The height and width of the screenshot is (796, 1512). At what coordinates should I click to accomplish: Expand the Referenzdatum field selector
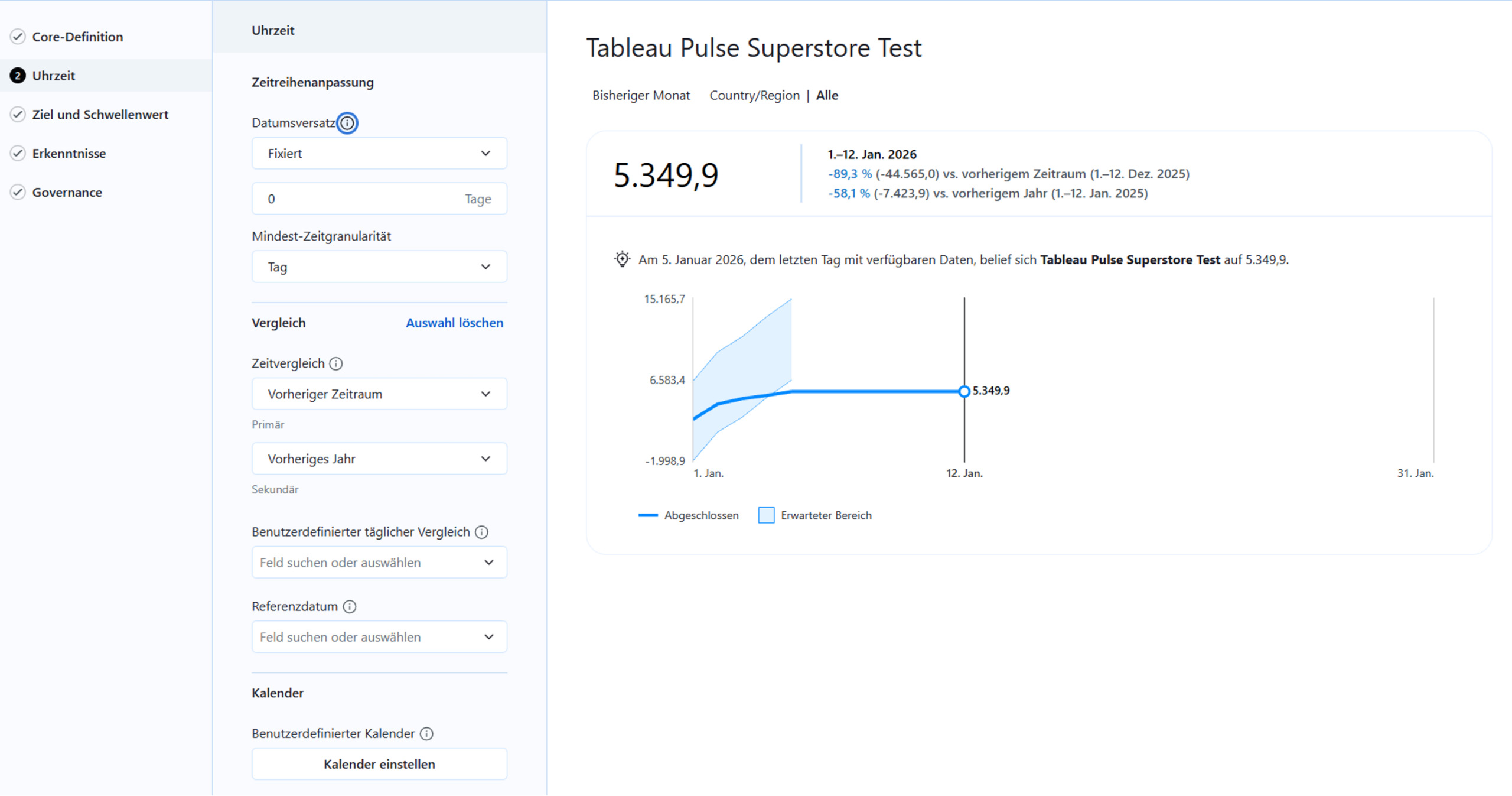point(379,637)
